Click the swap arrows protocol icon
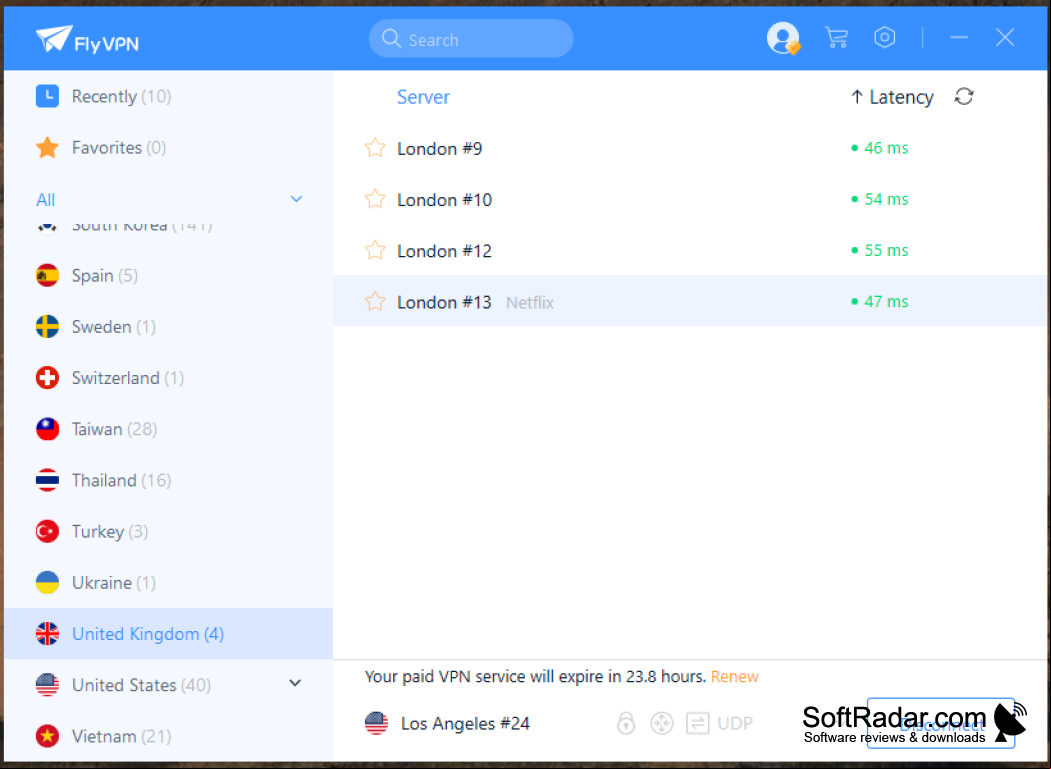Image resolution: width=1051 pixels, height=769 pixels. pos(697,723)
